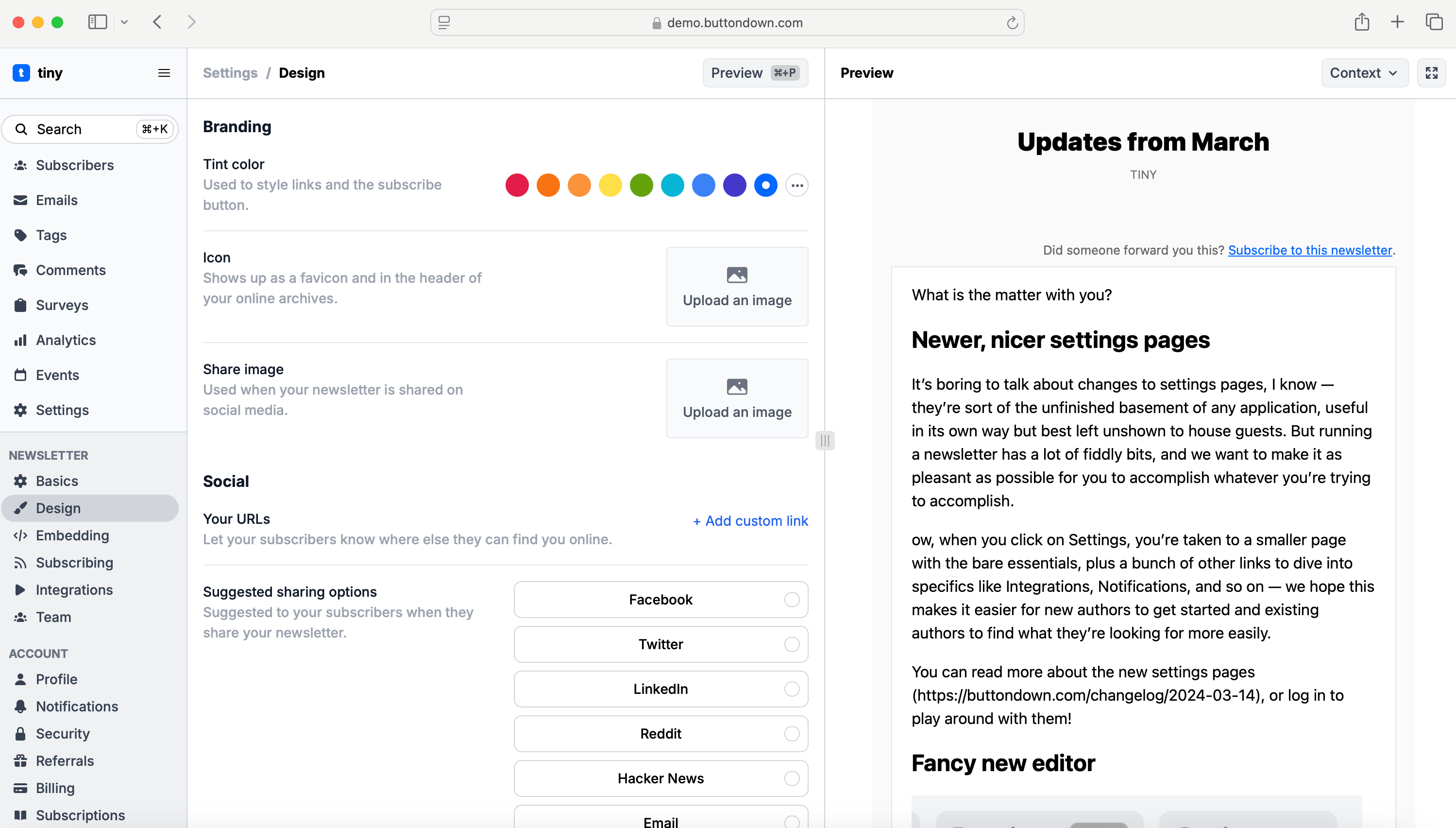This screenshot has height=828, width=1456.
Task: Toggle Safari sidebar icon
Action: [97, 22]
